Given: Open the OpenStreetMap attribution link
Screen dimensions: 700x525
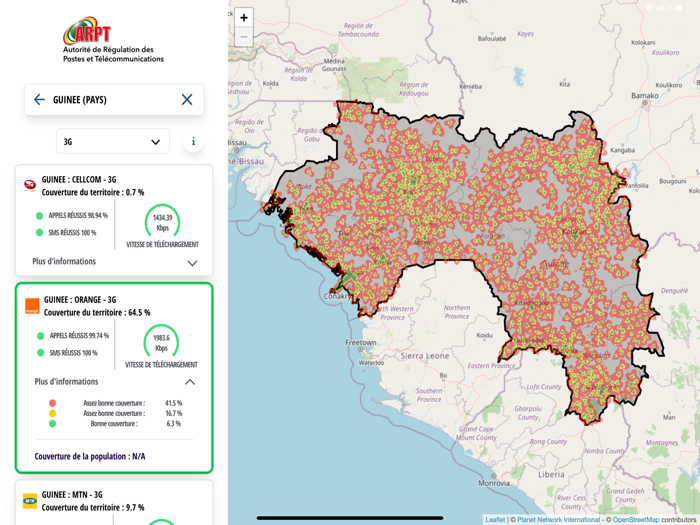Looking at the screenshot, I should point(635,520).
